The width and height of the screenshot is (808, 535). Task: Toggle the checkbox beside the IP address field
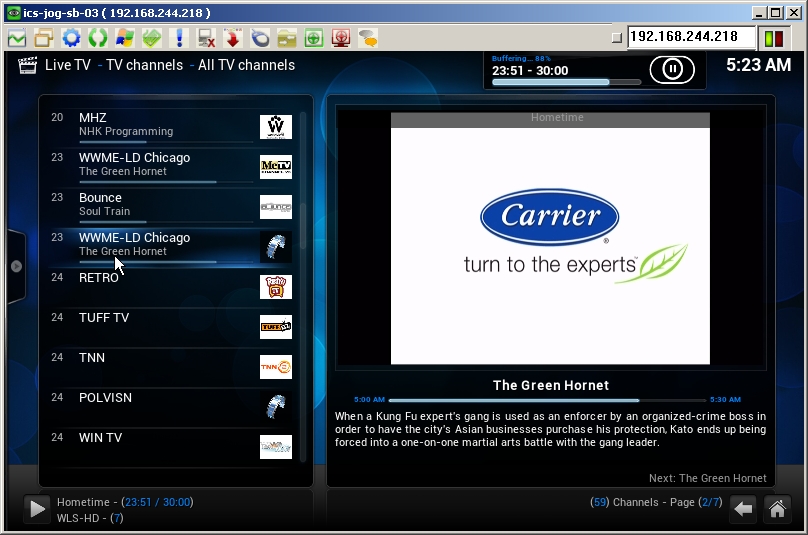click(x=616, y=38)
